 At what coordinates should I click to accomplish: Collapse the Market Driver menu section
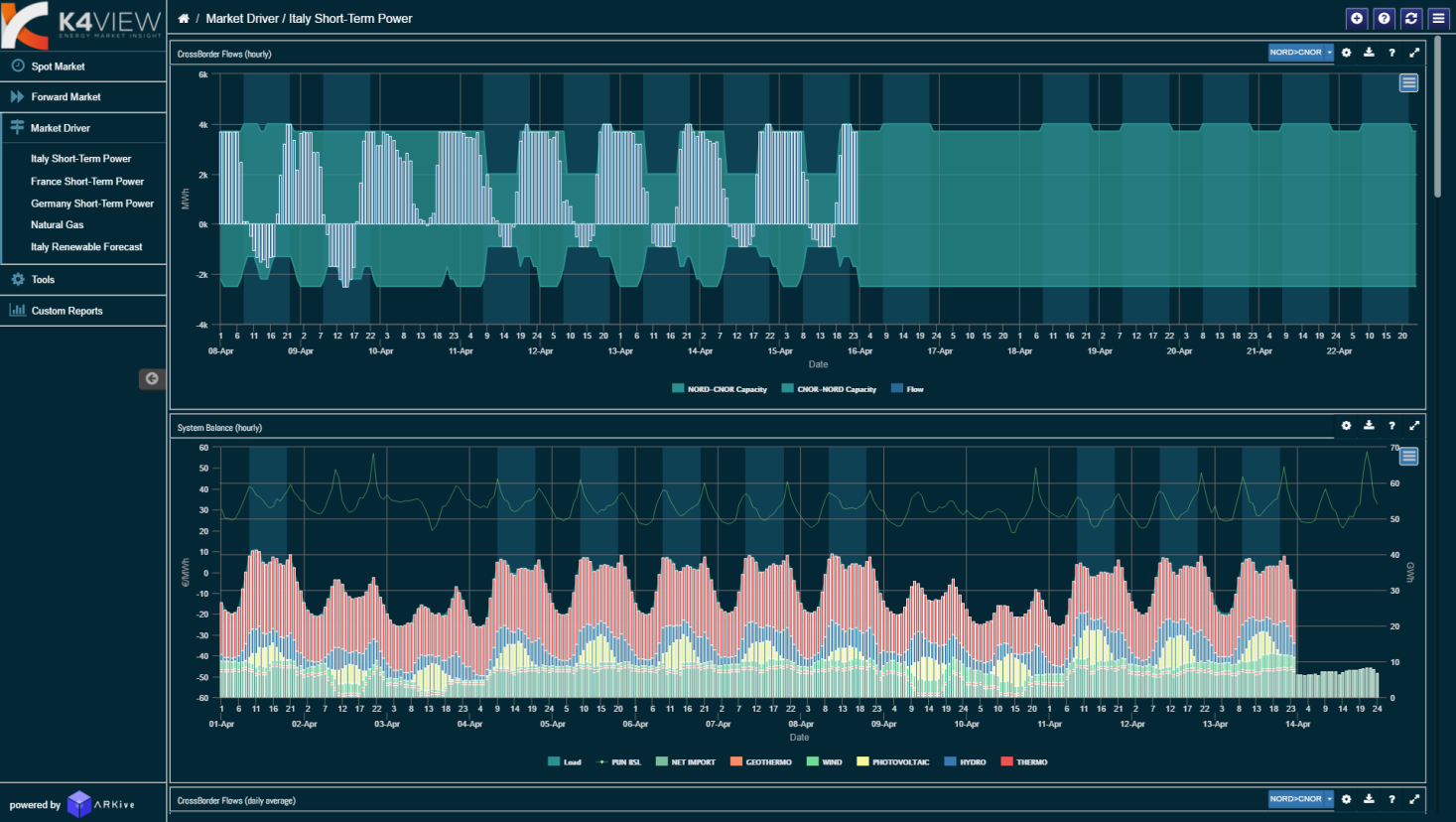[83, 128]
